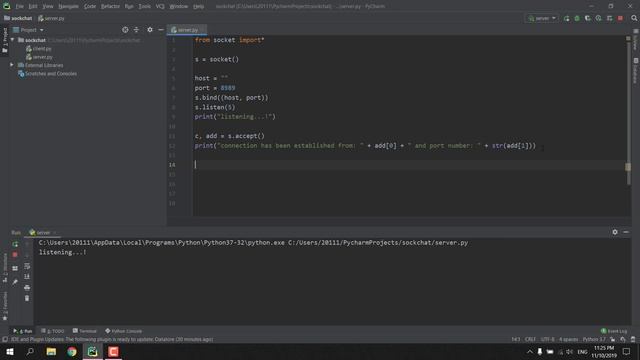Viewport: 640px width, 360px height.
Task: Select the server tab in Run panel
Action: (x=42, y=232)
